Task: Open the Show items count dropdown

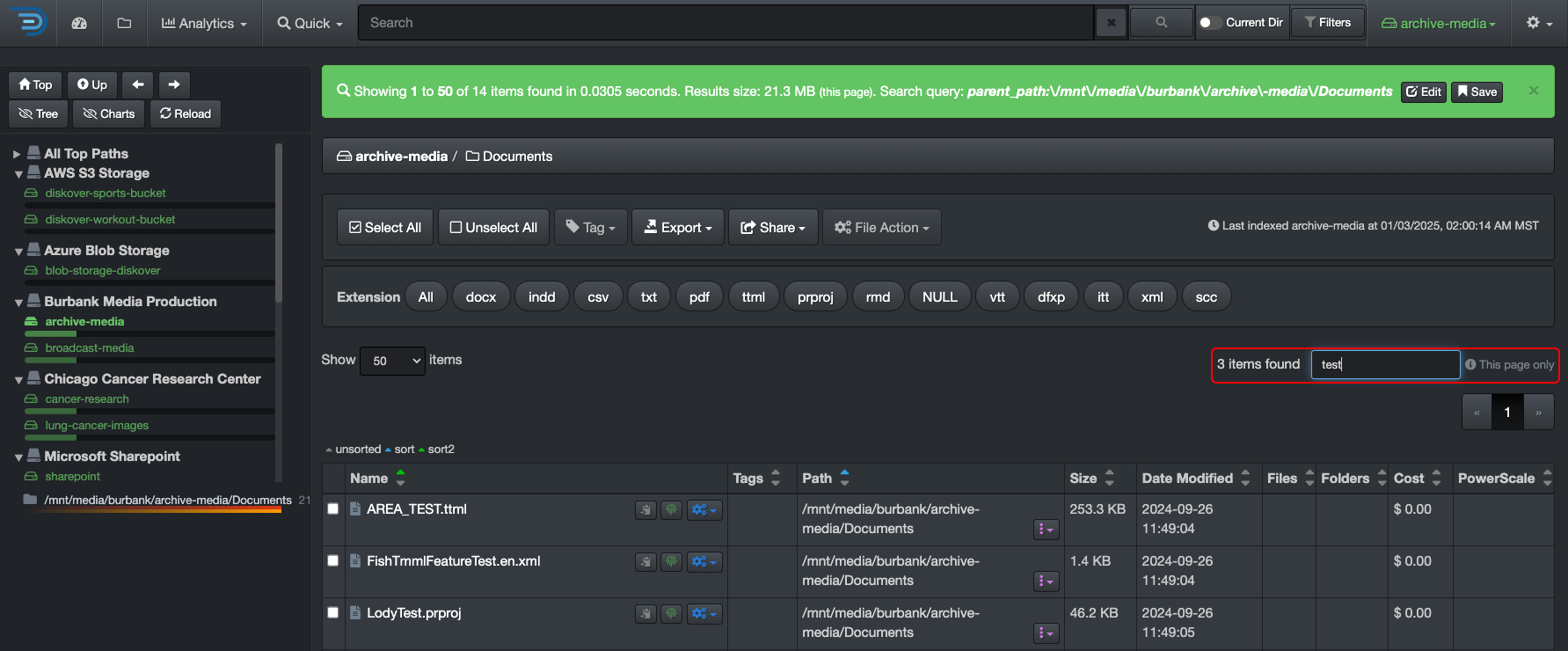Action: pos(392,361)
